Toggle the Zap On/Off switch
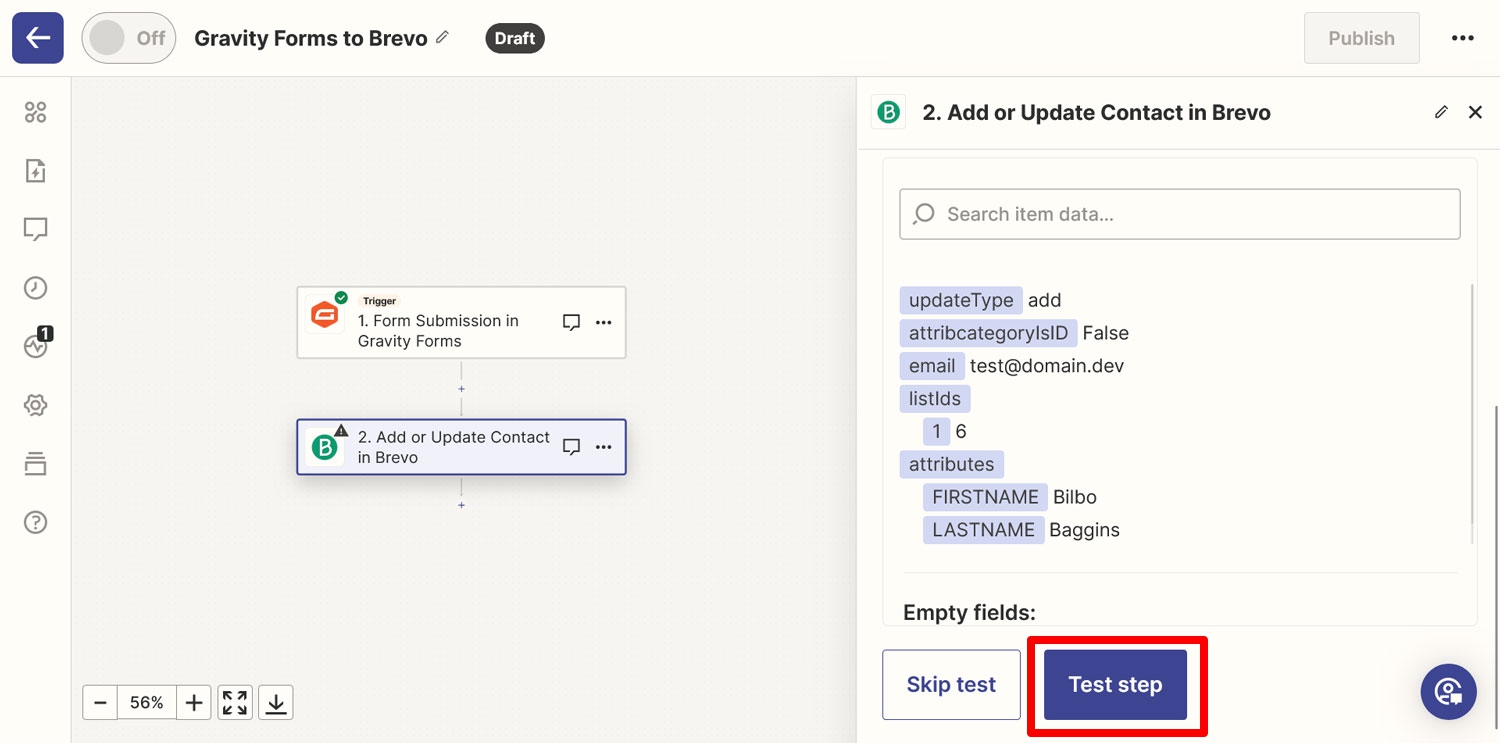 tap(129, 38)
